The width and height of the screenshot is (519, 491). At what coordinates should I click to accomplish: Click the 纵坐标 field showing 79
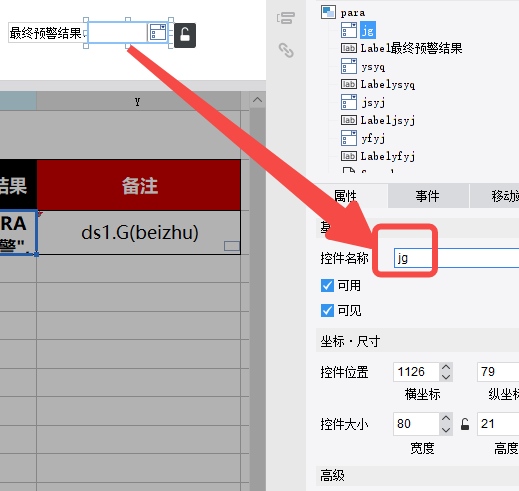tap(498, 372)
